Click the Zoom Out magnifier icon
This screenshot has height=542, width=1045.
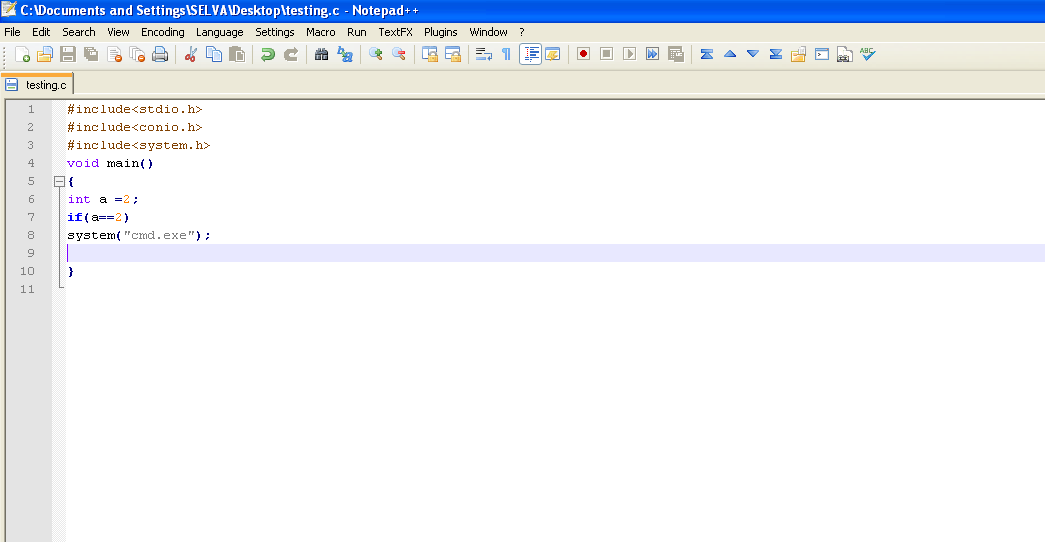coord(399,54)
